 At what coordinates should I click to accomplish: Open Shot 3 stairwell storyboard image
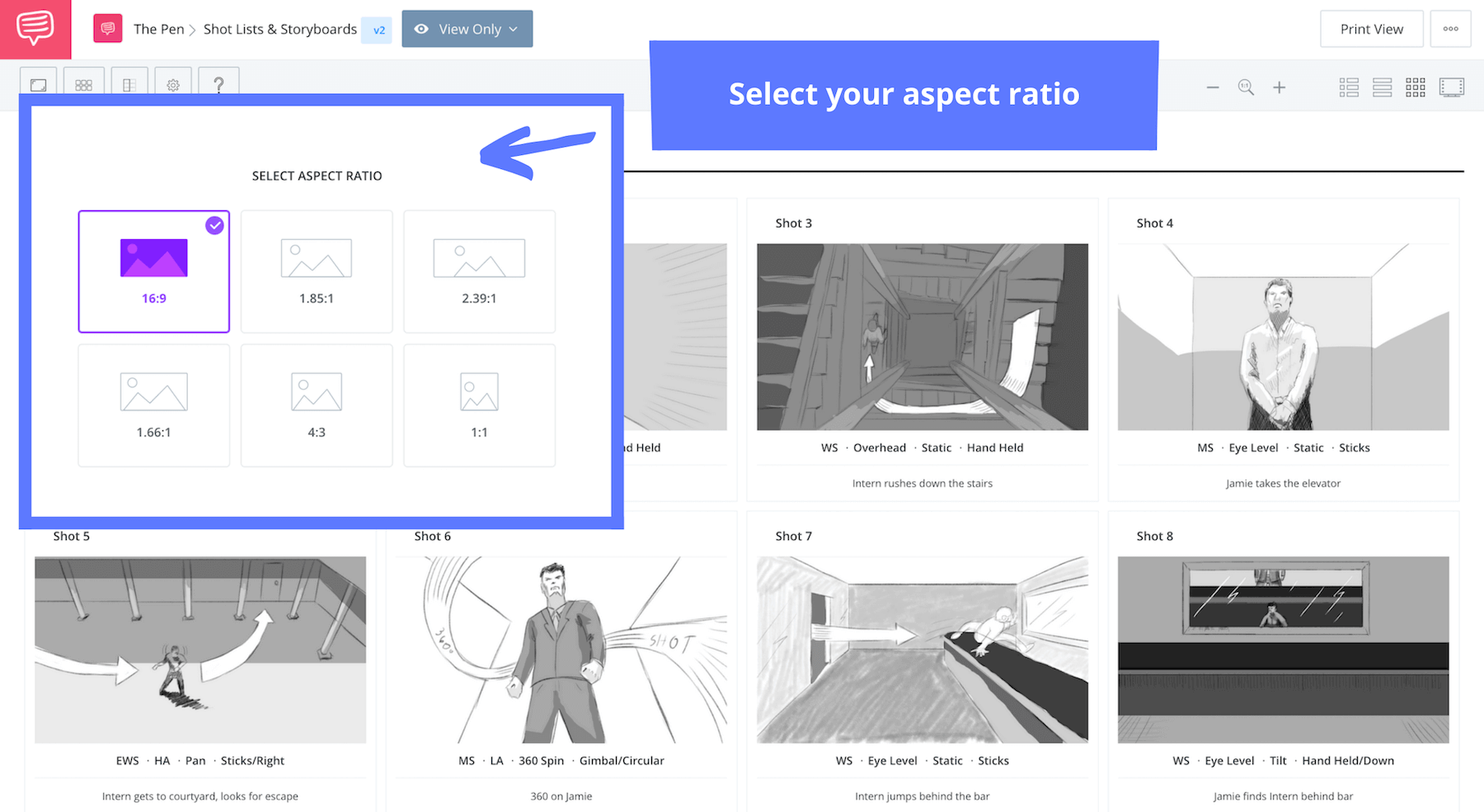923,337
